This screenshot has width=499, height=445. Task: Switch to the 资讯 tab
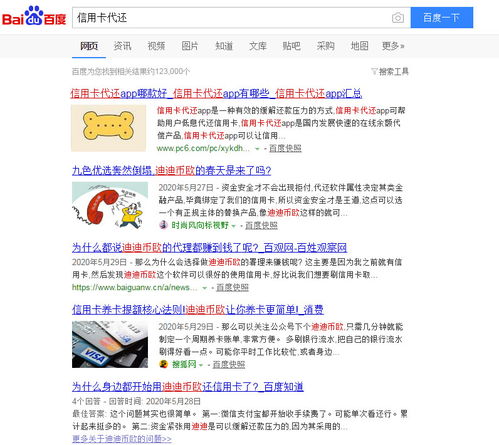pos(122,46)
